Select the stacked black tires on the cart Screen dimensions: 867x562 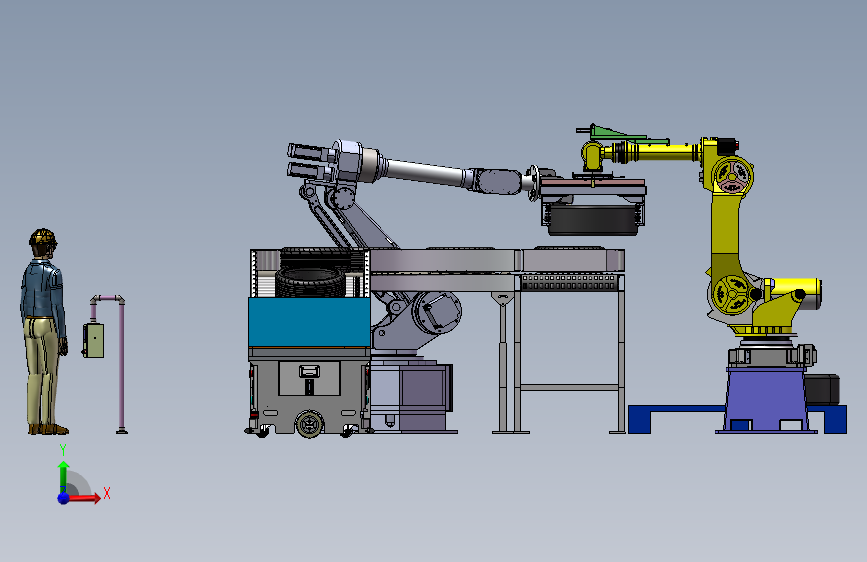[x=313, y=272]
